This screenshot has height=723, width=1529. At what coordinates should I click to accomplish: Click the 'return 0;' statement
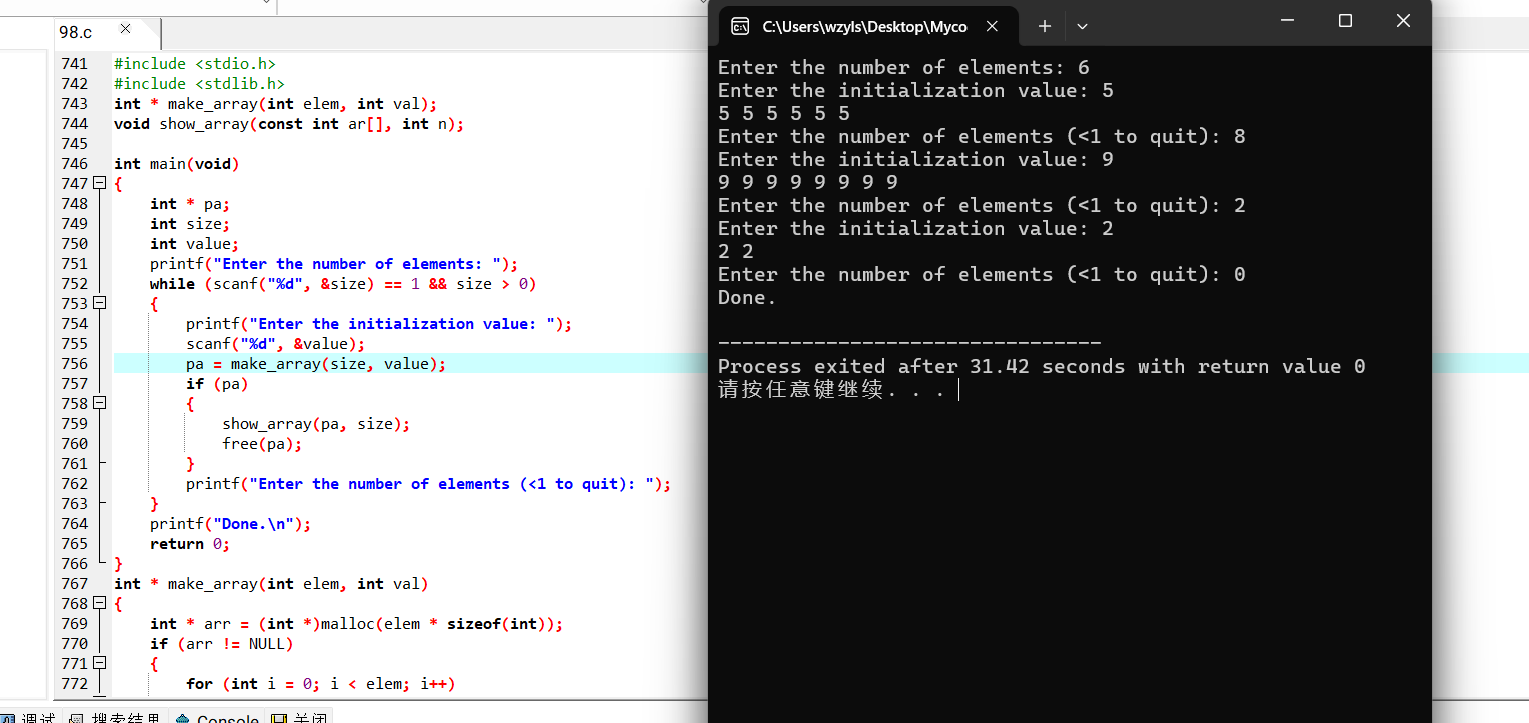[x=190, y=544]
